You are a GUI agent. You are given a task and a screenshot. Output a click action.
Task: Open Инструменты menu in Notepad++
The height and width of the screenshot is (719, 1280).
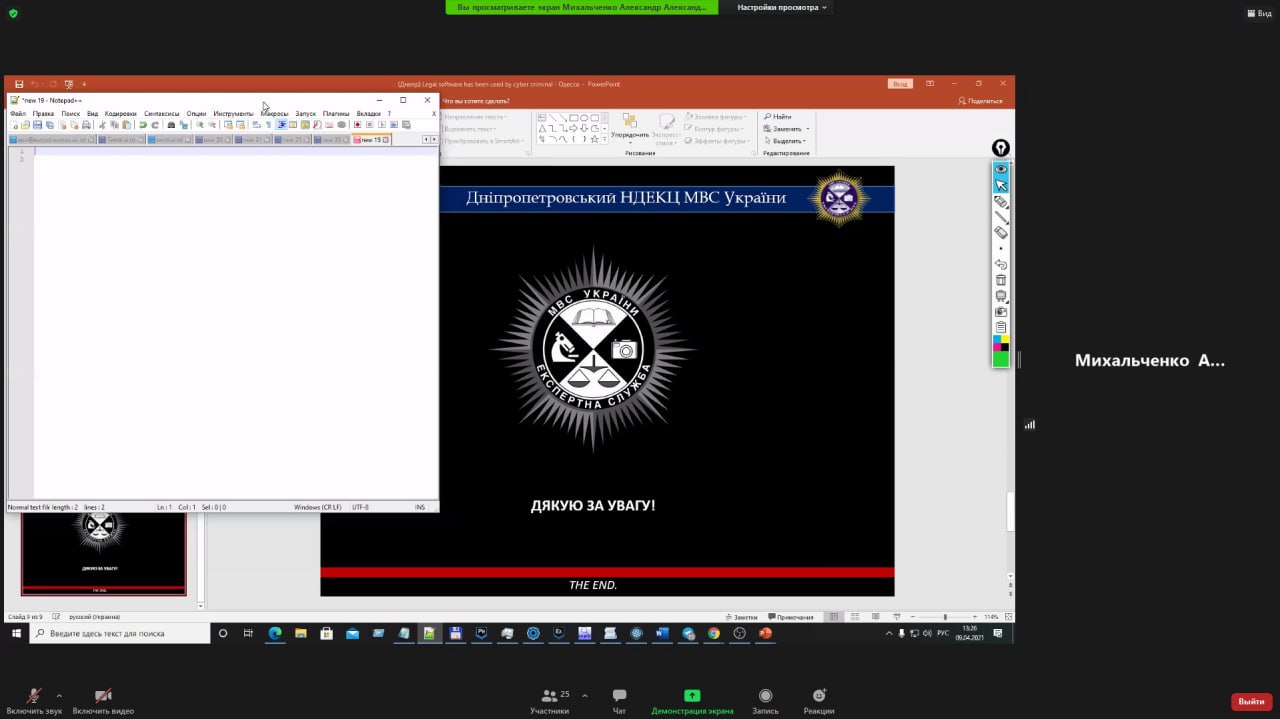233,114
